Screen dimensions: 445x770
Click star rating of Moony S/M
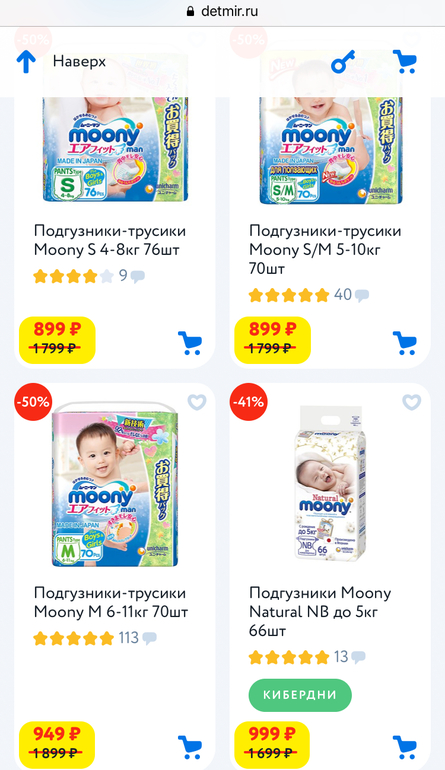coord(289,295)
